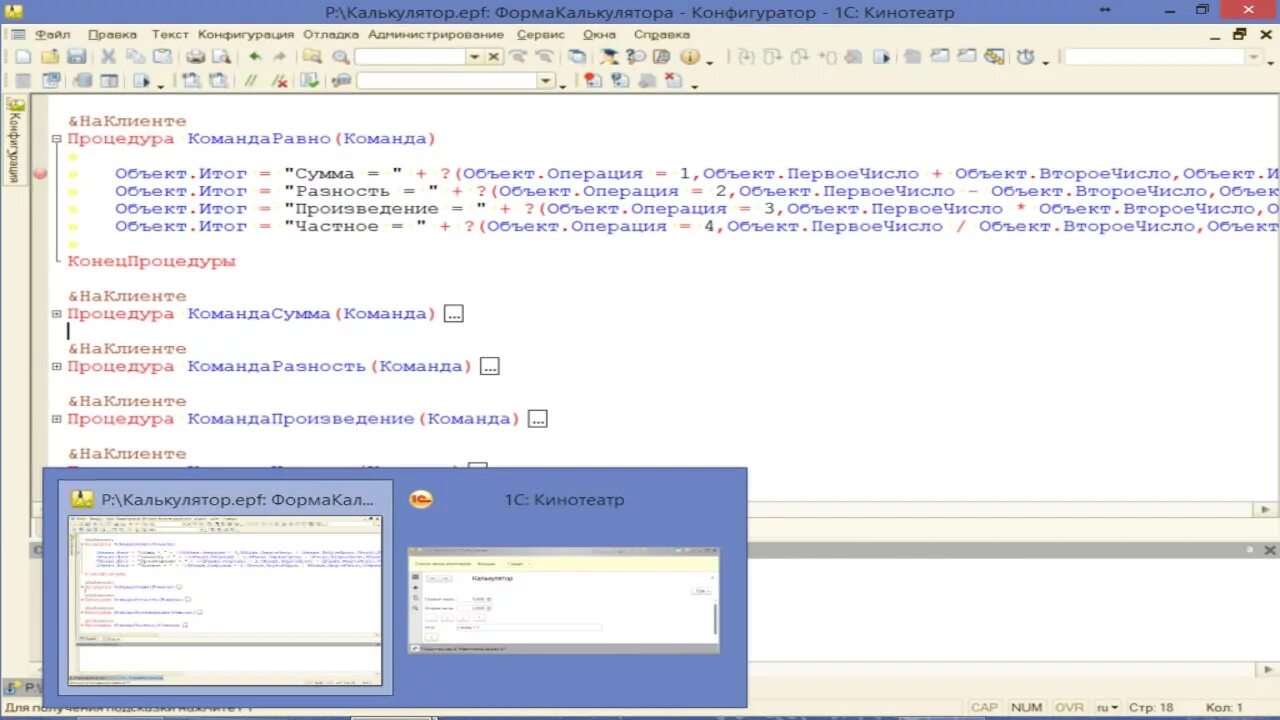Remove all breakpoints red X icon
The width and height of the screenshot is (1280, 720).
tap(672, 81)
